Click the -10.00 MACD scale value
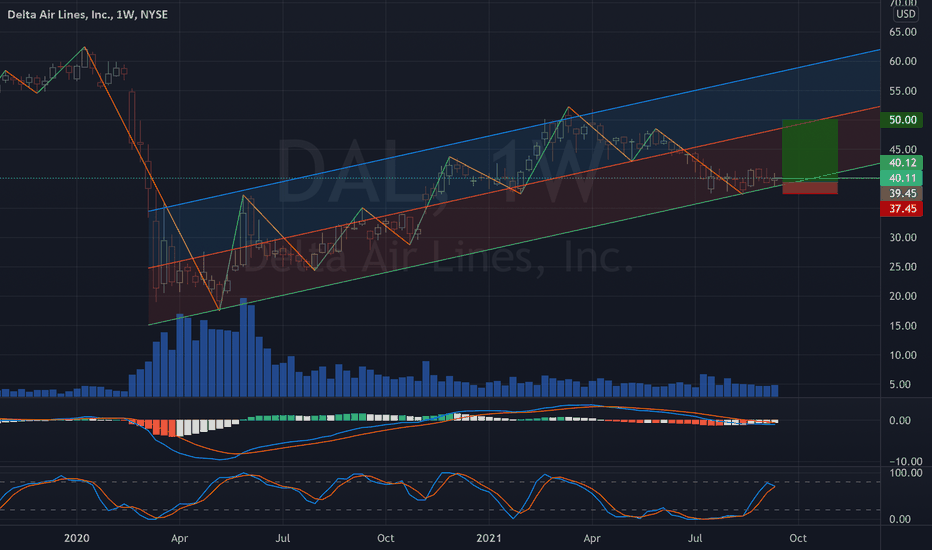Viewport: 932px width, 550px height. 906,461
